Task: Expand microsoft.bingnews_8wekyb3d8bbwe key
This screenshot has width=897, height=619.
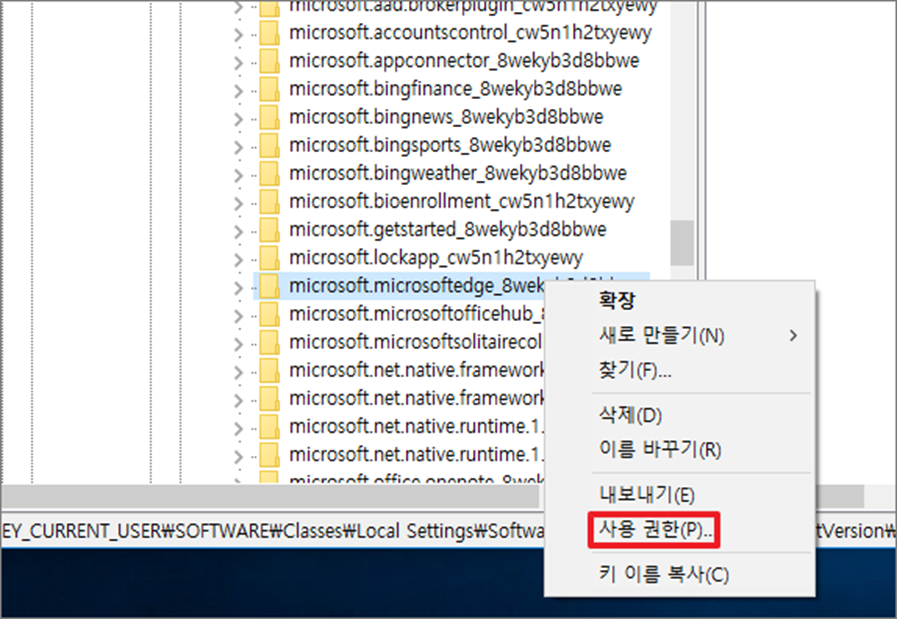Action: click(x=239, y=119)
